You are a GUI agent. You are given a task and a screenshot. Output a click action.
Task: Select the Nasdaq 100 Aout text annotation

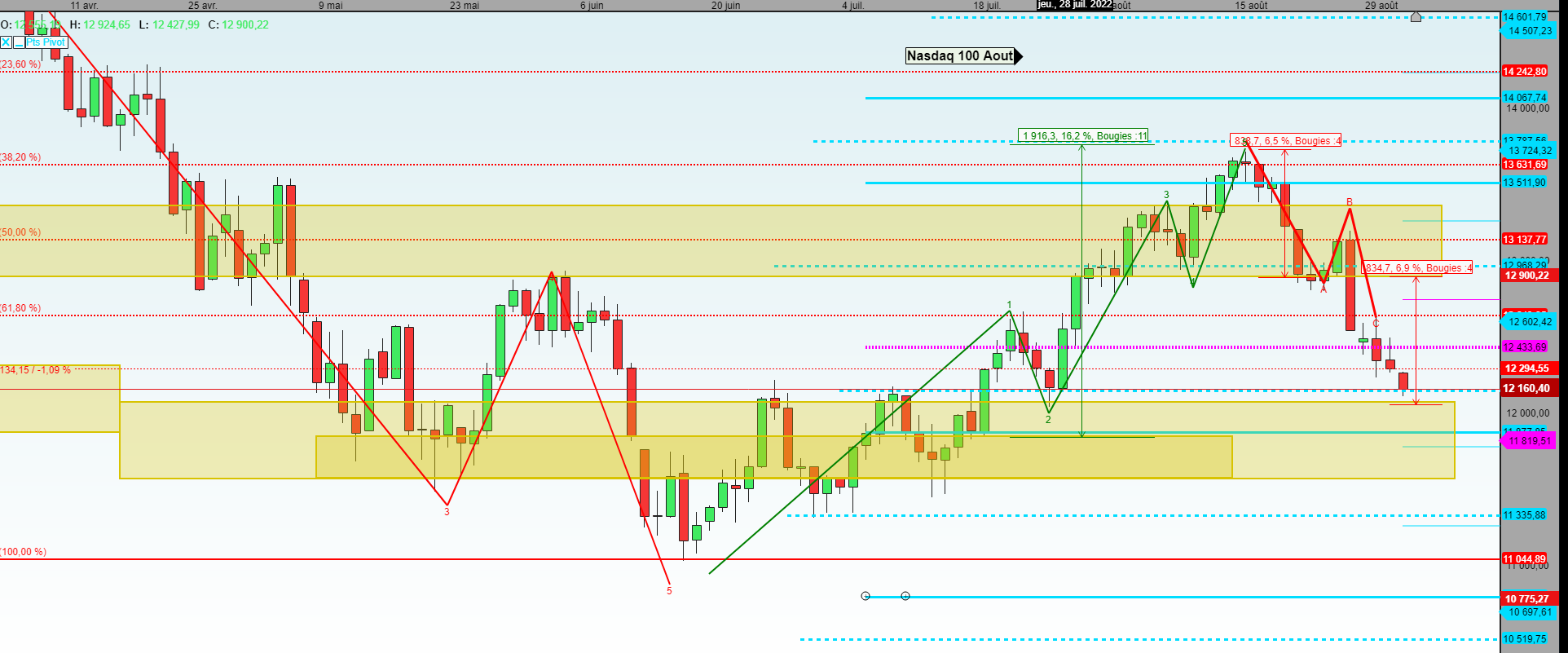960,55
